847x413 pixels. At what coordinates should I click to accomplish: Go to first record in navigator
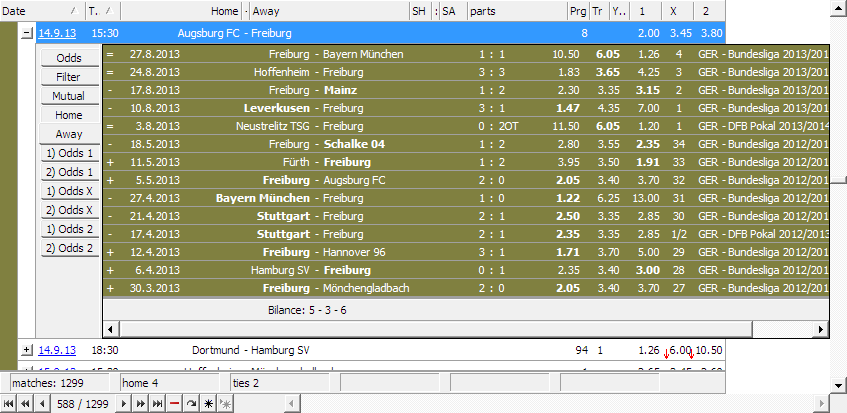point(8,404)
